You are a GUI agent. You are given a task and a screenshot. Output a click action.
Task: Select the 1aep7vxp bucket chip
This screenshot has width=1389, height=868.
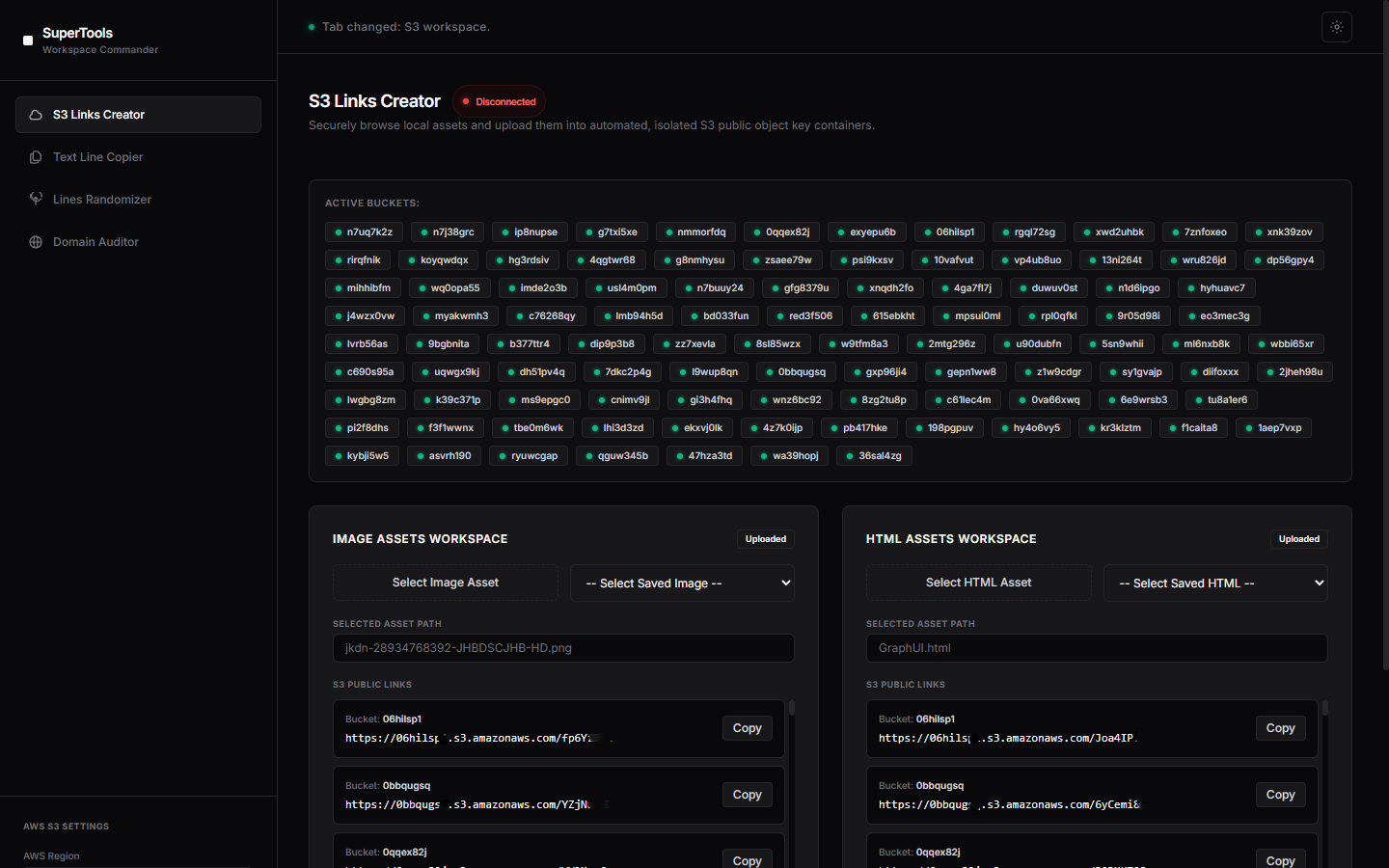(1273, 427)
